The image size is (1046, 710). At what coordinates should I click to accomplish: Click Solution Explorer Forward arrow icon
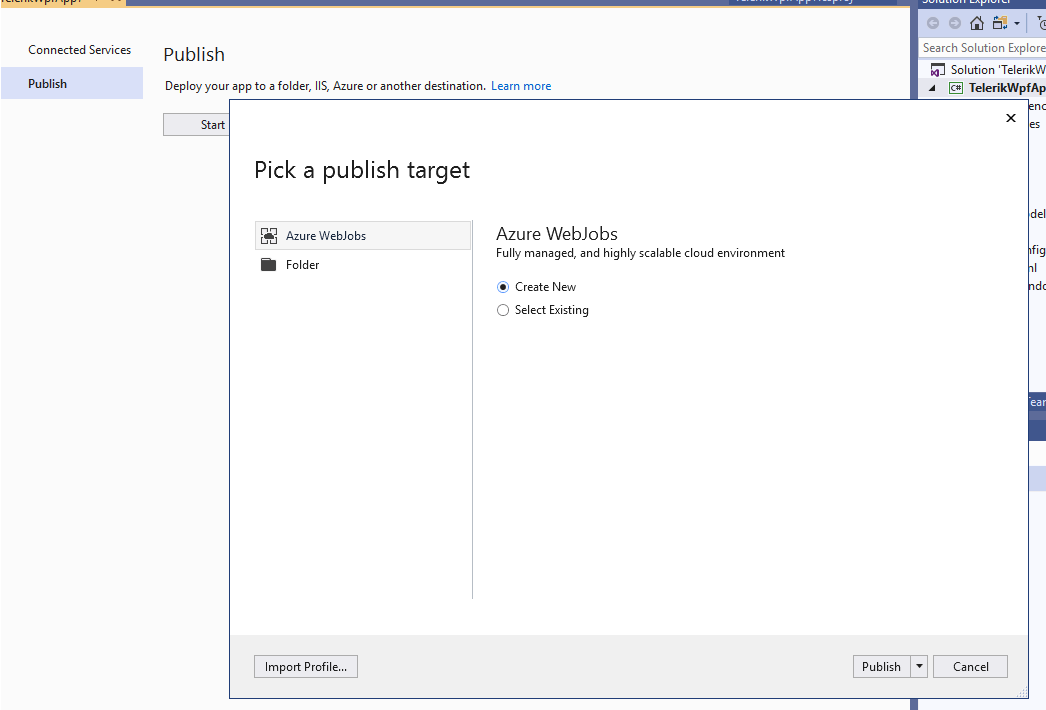(955, 23)
